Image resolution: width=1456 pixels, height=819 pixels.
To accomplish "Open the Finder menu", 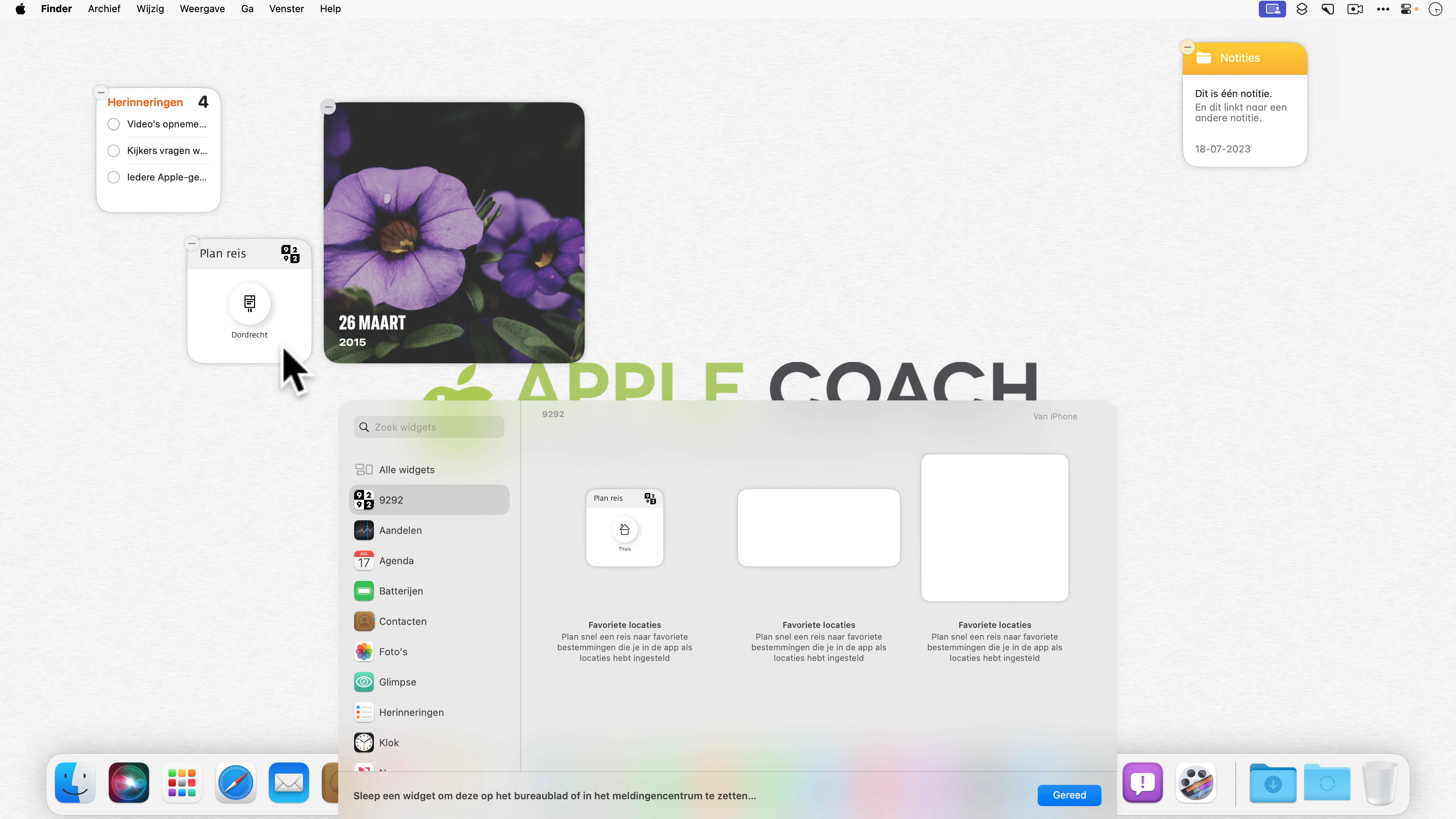I will click(56, 9).
